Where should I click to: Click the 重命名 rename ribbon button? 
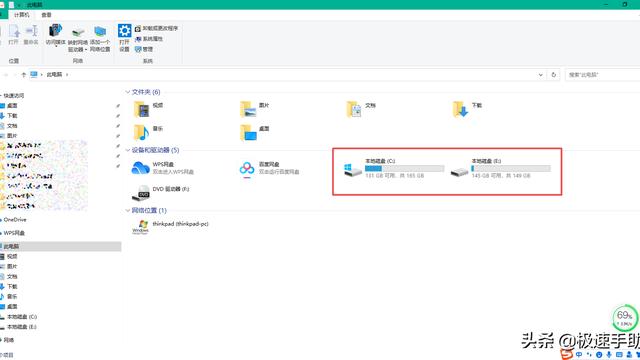(31, 35)
